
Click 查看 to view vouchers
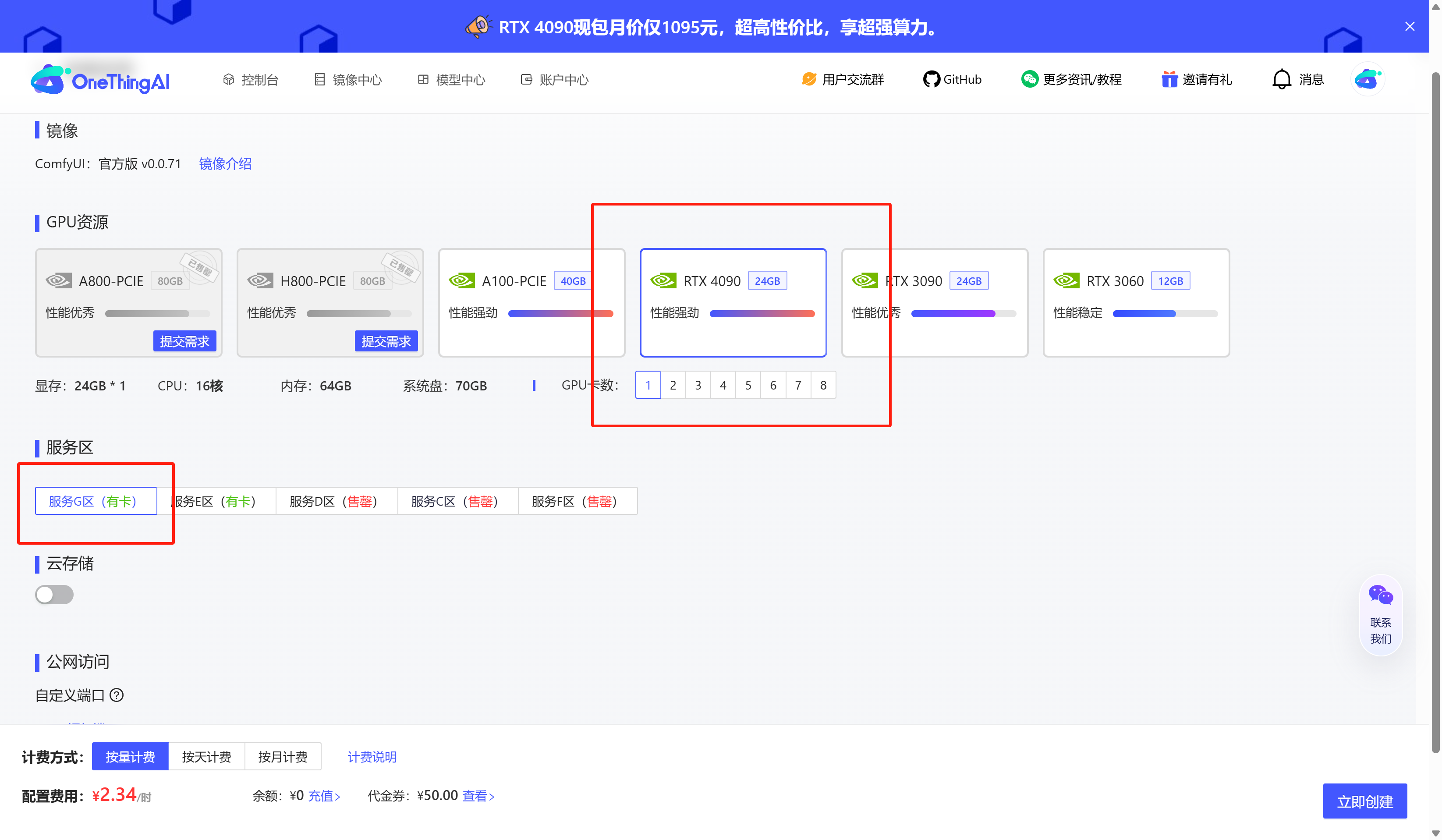coord(478,796)
